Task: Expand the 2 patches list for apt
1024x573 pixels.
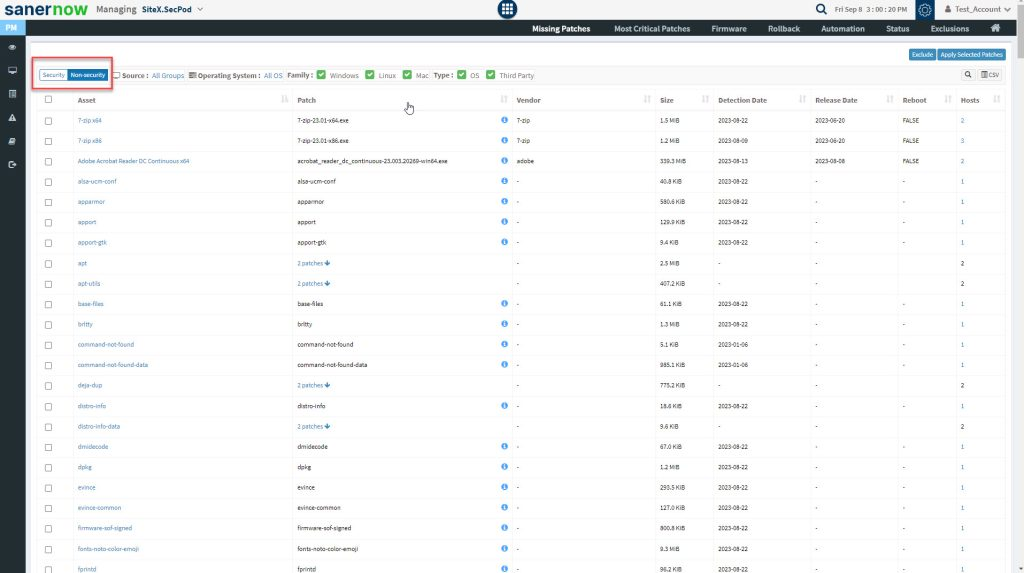Action: coord(313,263)
